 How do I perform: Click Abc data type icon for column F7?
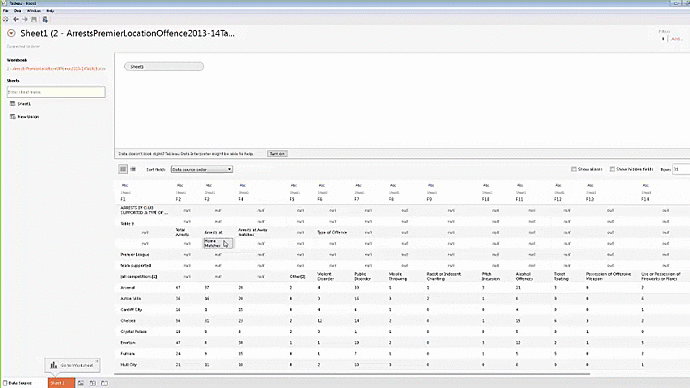pos(358,185)
